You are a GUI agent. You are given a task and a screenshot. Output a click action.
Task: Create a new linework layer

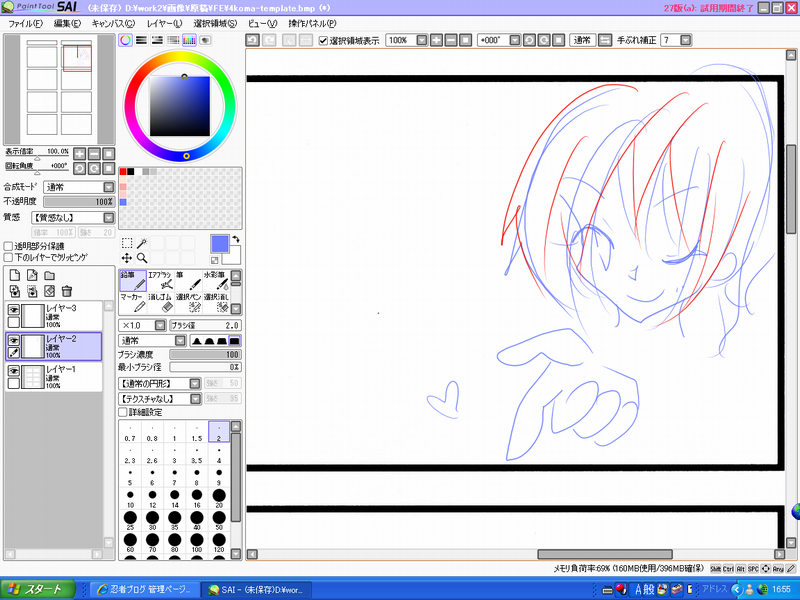point(32,276)
